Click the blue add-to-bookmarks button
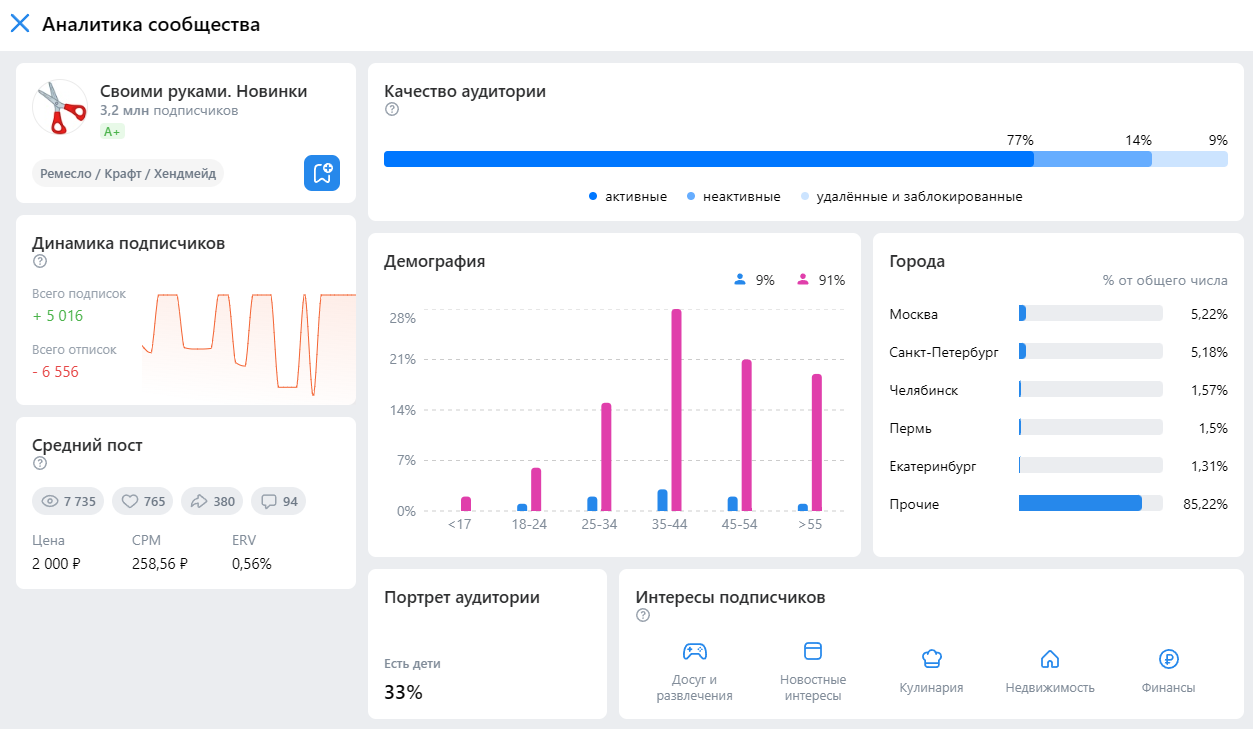1253x729 pixels. tap(322, 173)
